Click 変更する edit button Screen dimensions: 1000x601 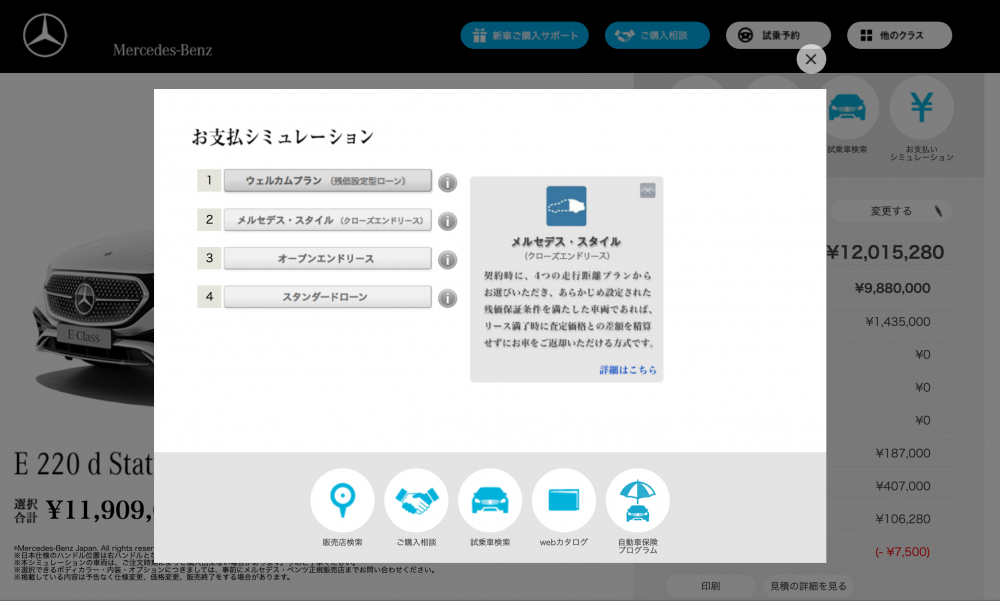coord(891,211)
